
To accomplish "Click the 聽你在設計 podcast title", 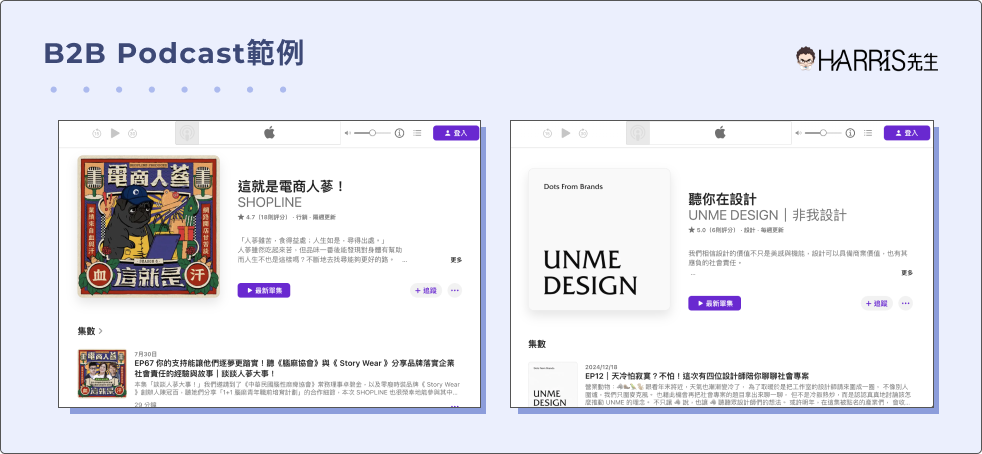I will (722, 199).
